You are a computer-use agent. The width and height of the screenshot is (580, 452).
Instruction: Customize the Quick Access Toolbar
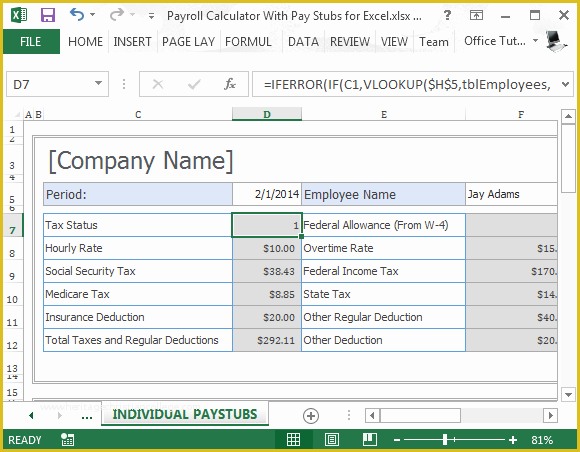(151, 16)
